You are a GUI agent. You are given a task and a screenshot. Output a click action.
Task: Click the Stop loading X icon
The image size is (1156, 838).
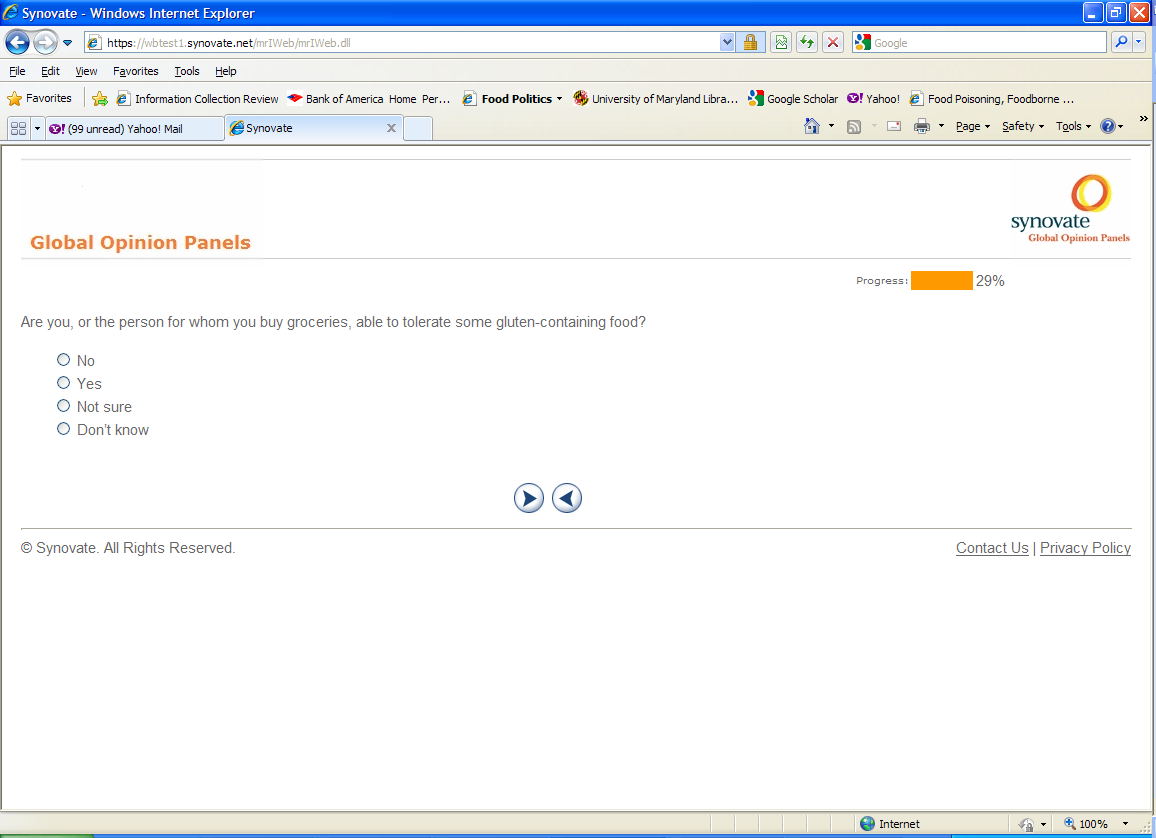pyautogui.click(x=832, y=43)
